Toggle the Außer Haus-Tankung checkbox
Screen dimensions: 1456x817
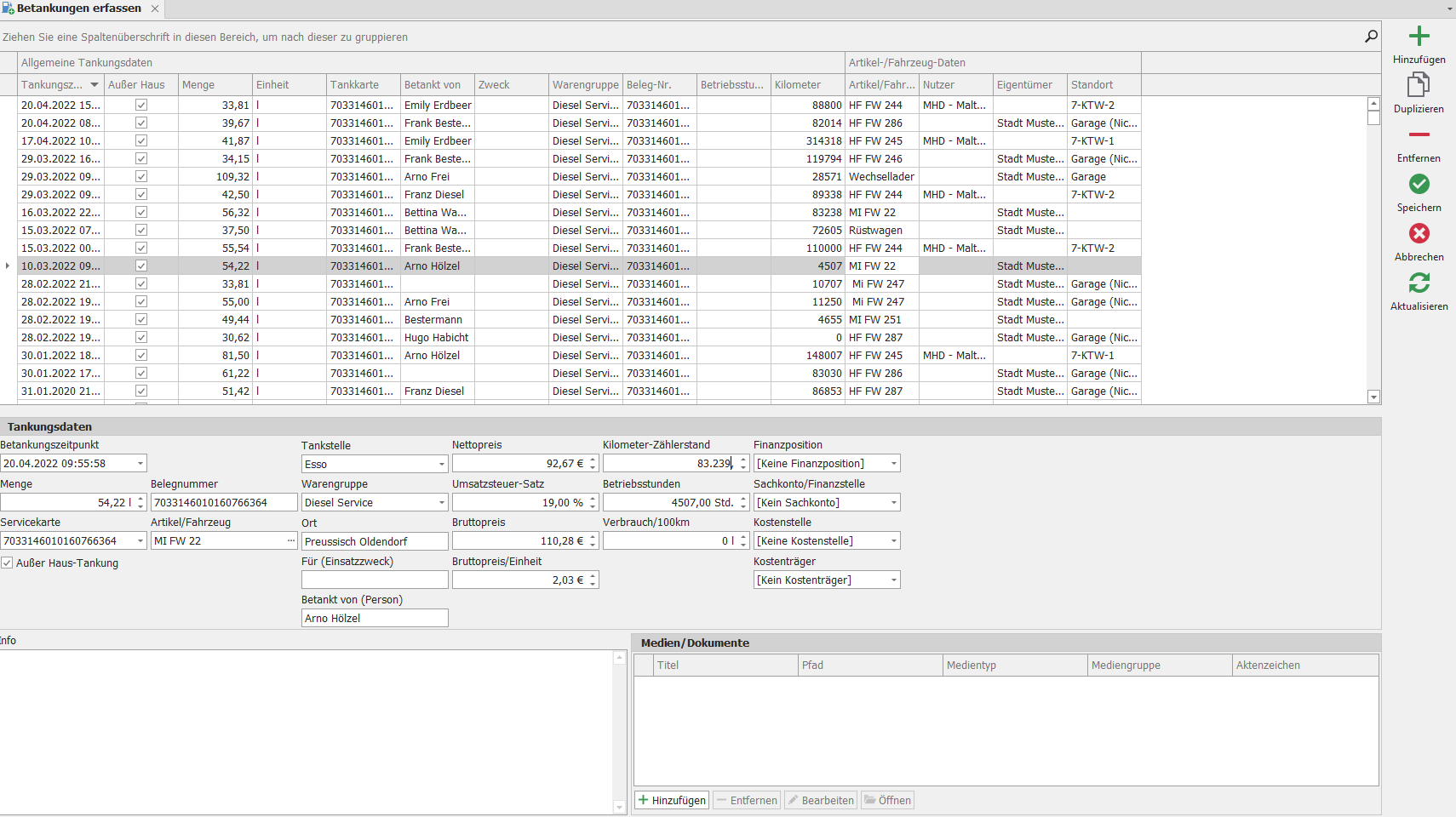(7, 563)
